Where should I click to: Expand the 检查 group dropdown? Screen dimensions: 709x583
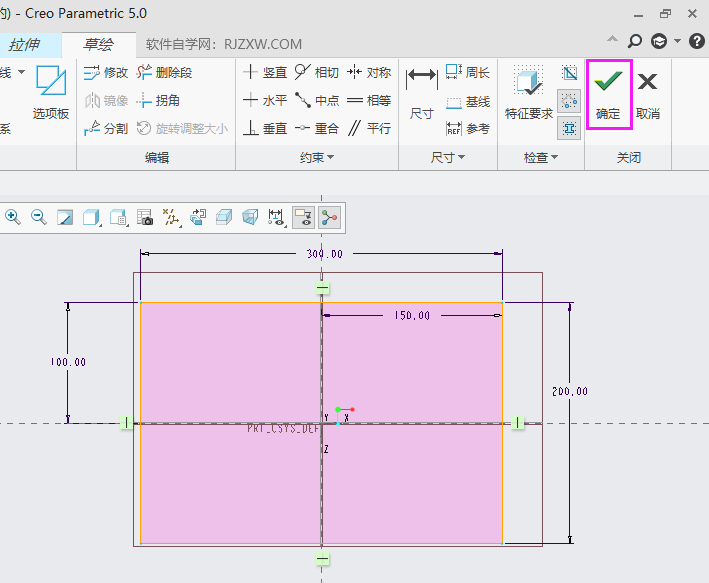pos(540,158)
